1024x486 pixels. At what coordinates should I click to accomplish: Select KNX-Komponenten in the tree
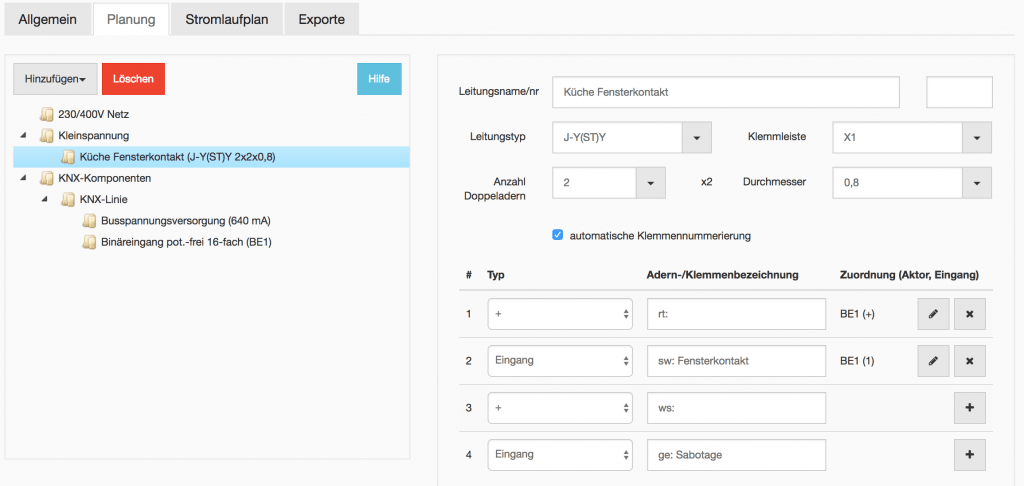pyautogui.click(x=104, y=178)
